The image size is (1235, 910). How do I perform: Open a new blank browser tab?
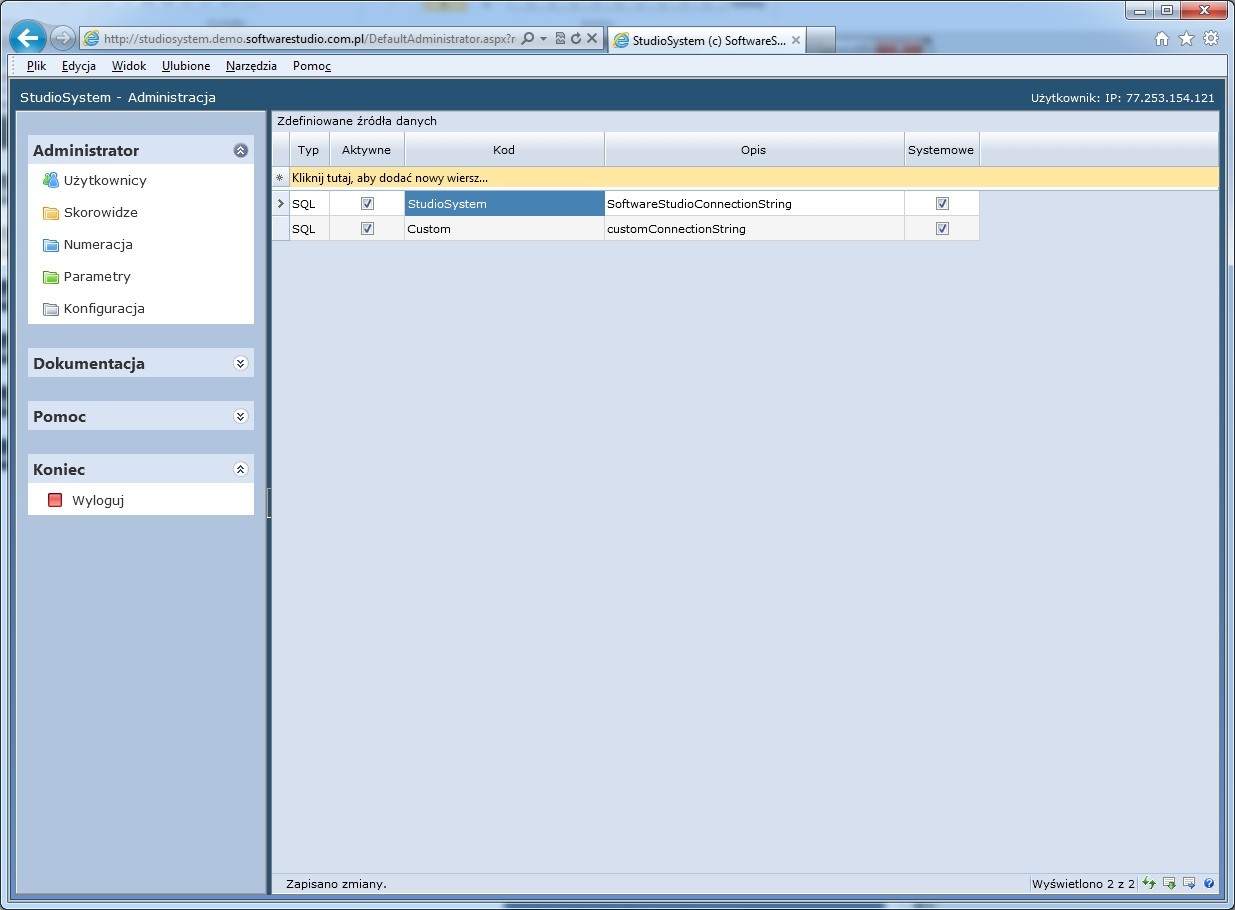[820, 40]
